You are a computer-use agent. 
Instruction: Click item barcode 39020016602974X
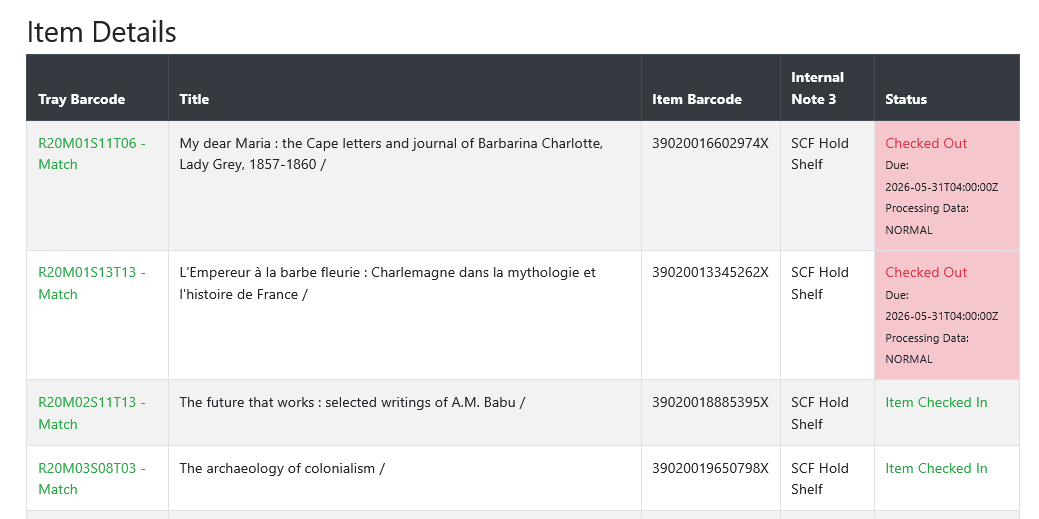click(x=710, y=143)
